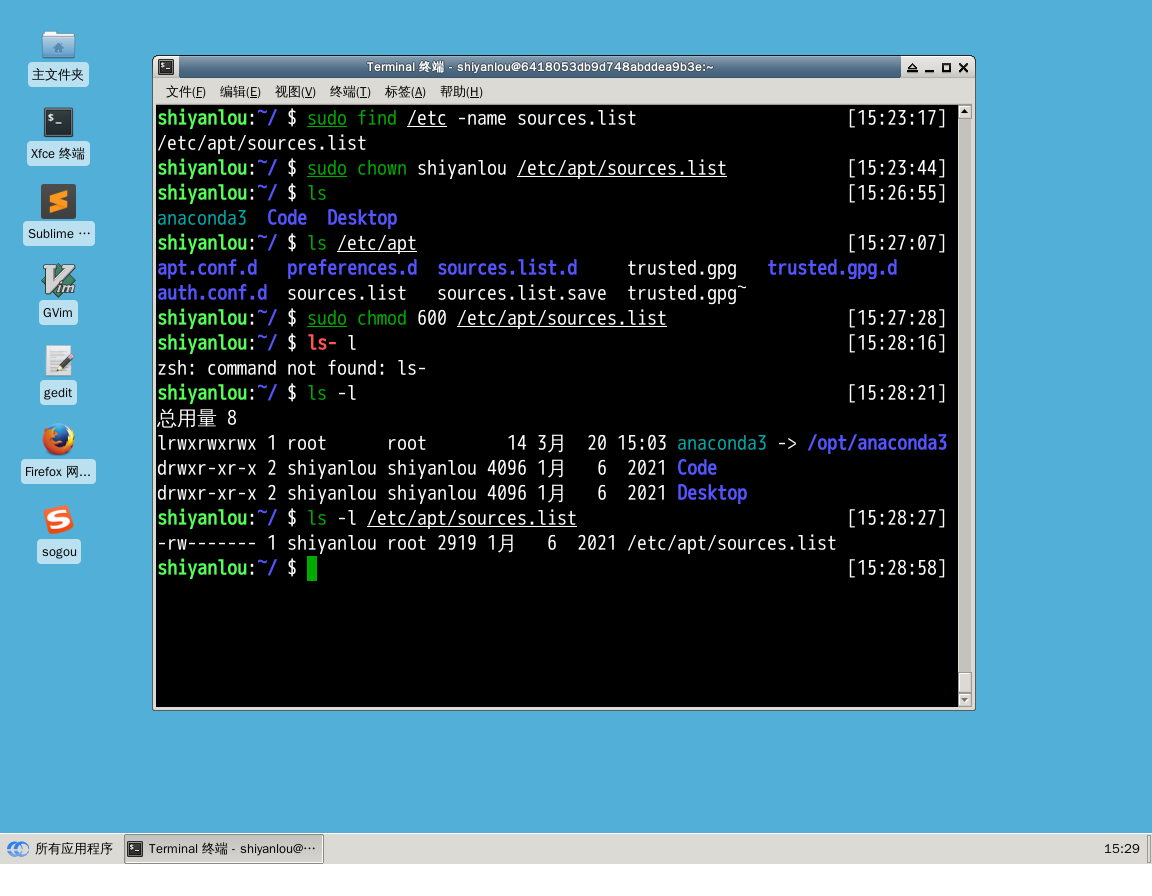Open the 标签(A) menu
Viewport: 1152px width, 896px height.
[x=405, y=92]
